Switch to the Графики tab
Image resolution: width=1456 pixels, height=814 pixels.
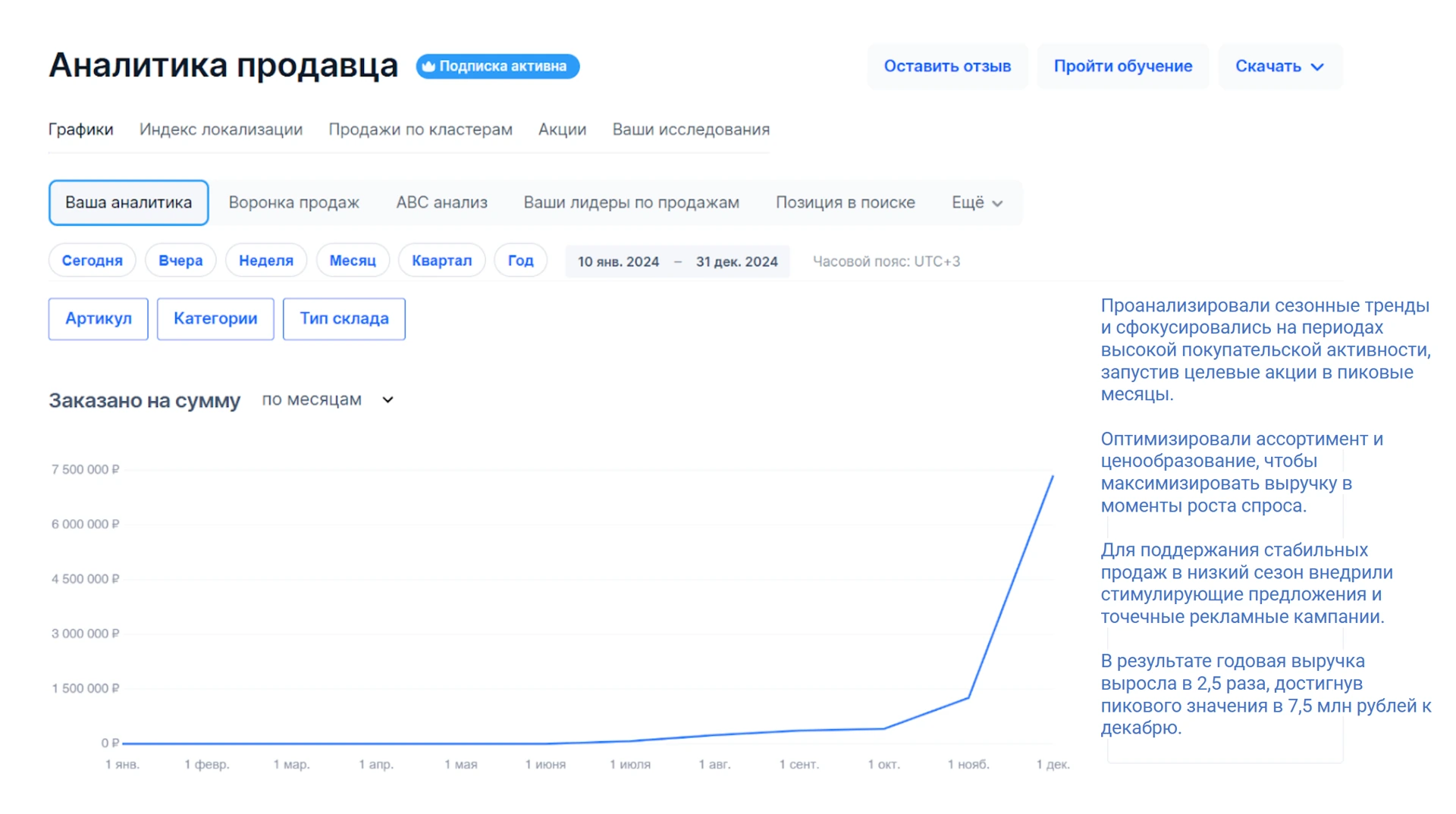(80, 130)
